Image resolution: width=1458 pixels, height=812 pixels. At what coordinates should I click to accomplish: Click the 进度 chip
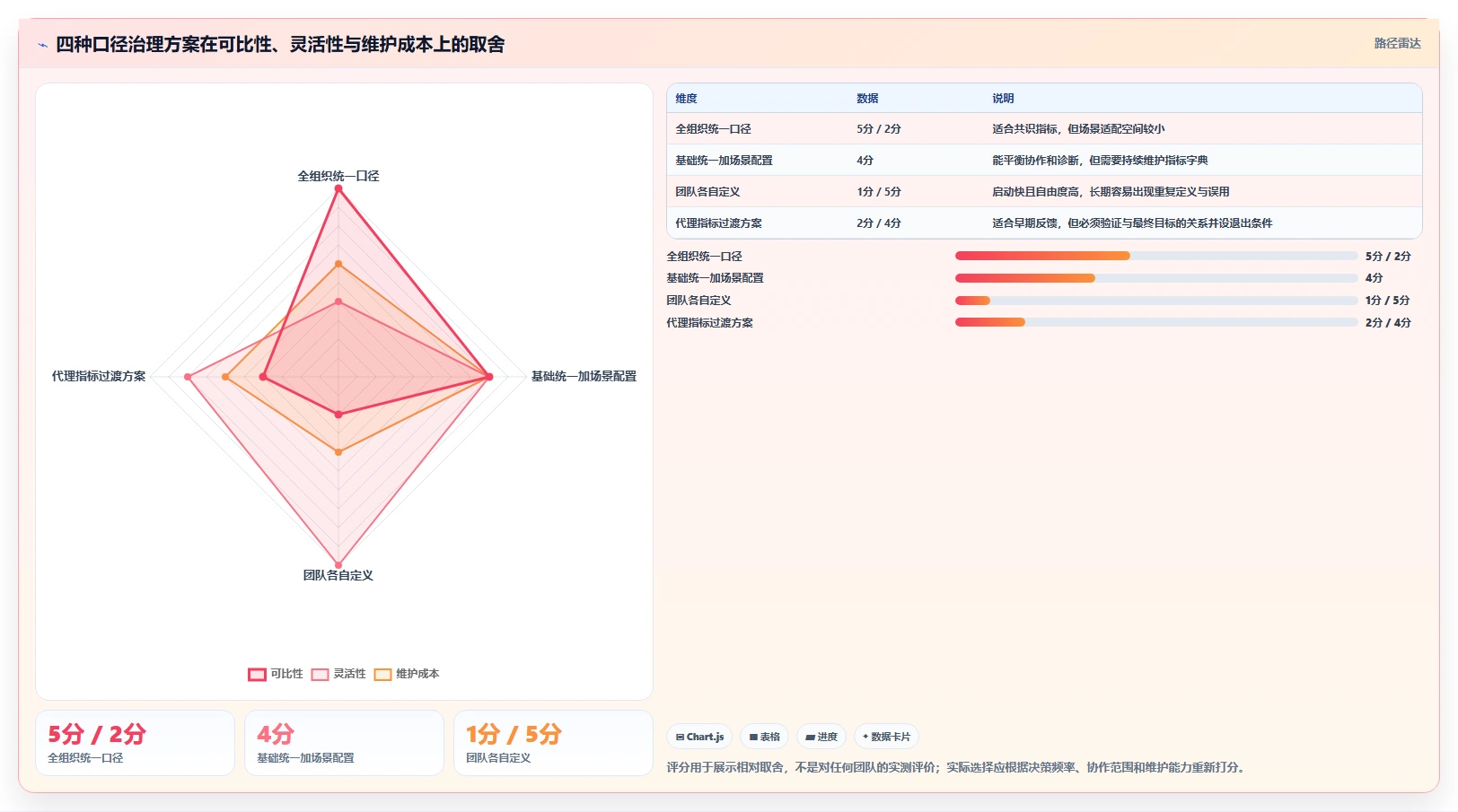pyautogui.click(x=821, y=737)
